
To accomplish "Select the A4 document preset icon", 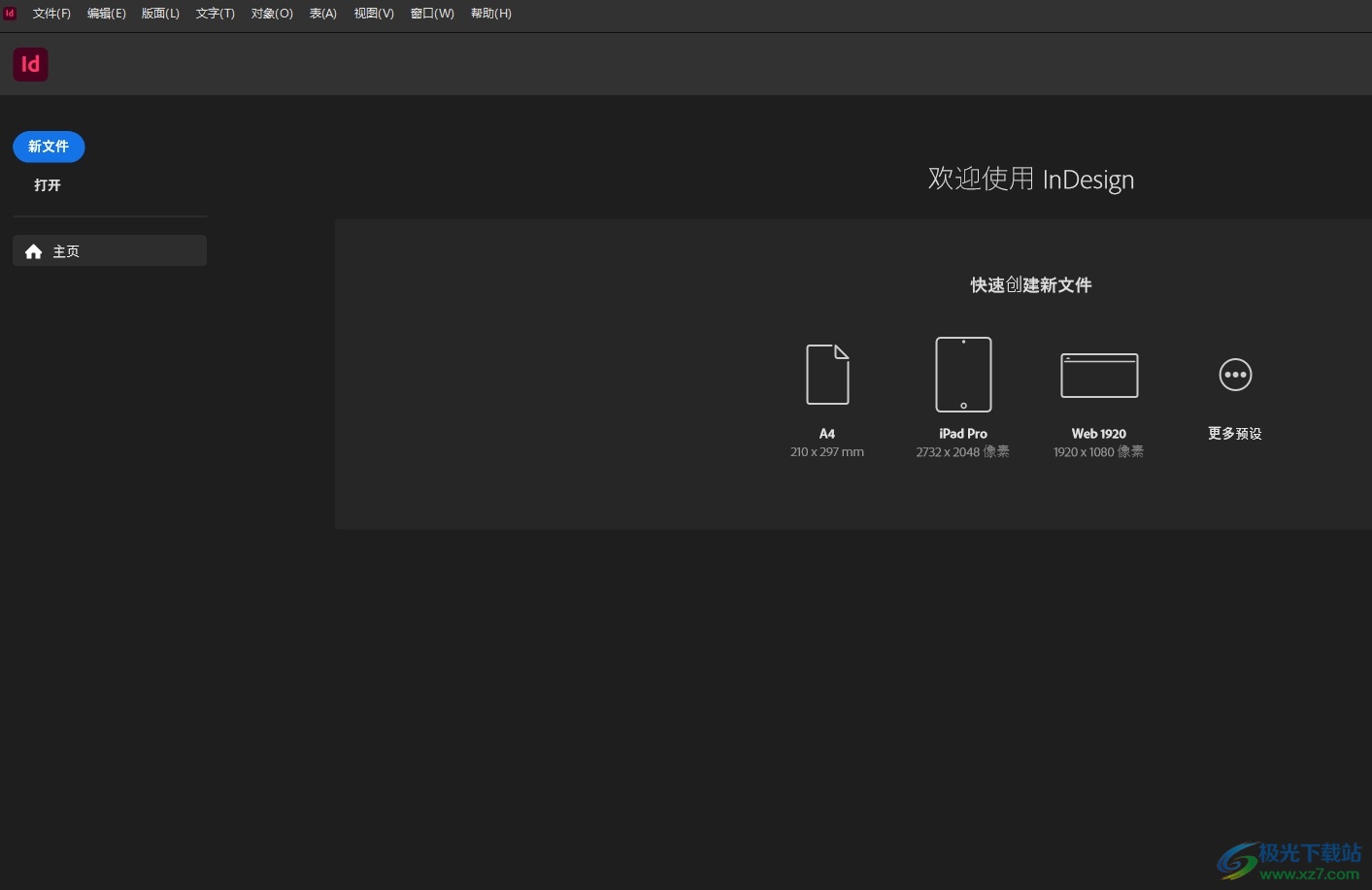I will pos(827,375).
